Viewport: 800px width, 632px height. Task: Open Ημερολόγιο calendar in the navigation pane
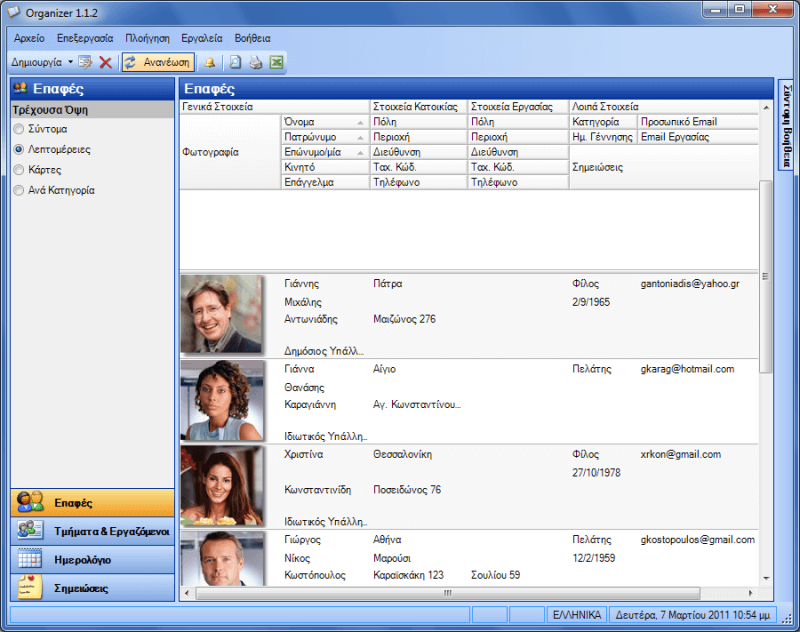point(92,559)
